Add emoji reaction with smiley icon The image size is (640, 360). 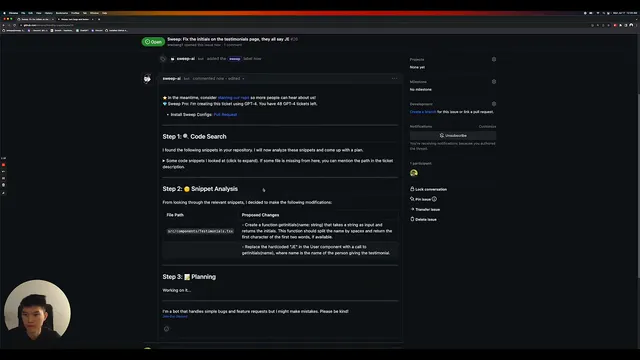click(x=167, y=329)
